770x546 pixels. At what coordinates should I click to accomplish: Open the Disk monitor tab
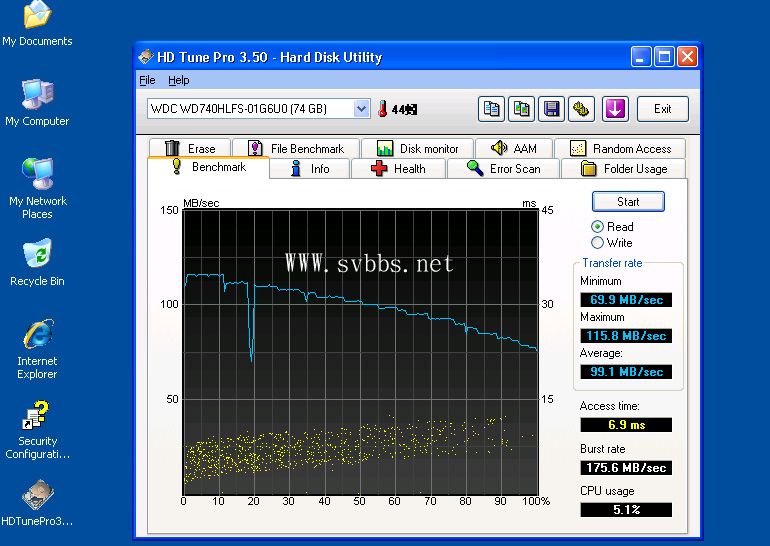pyautogui.click(x=418, y=149)
